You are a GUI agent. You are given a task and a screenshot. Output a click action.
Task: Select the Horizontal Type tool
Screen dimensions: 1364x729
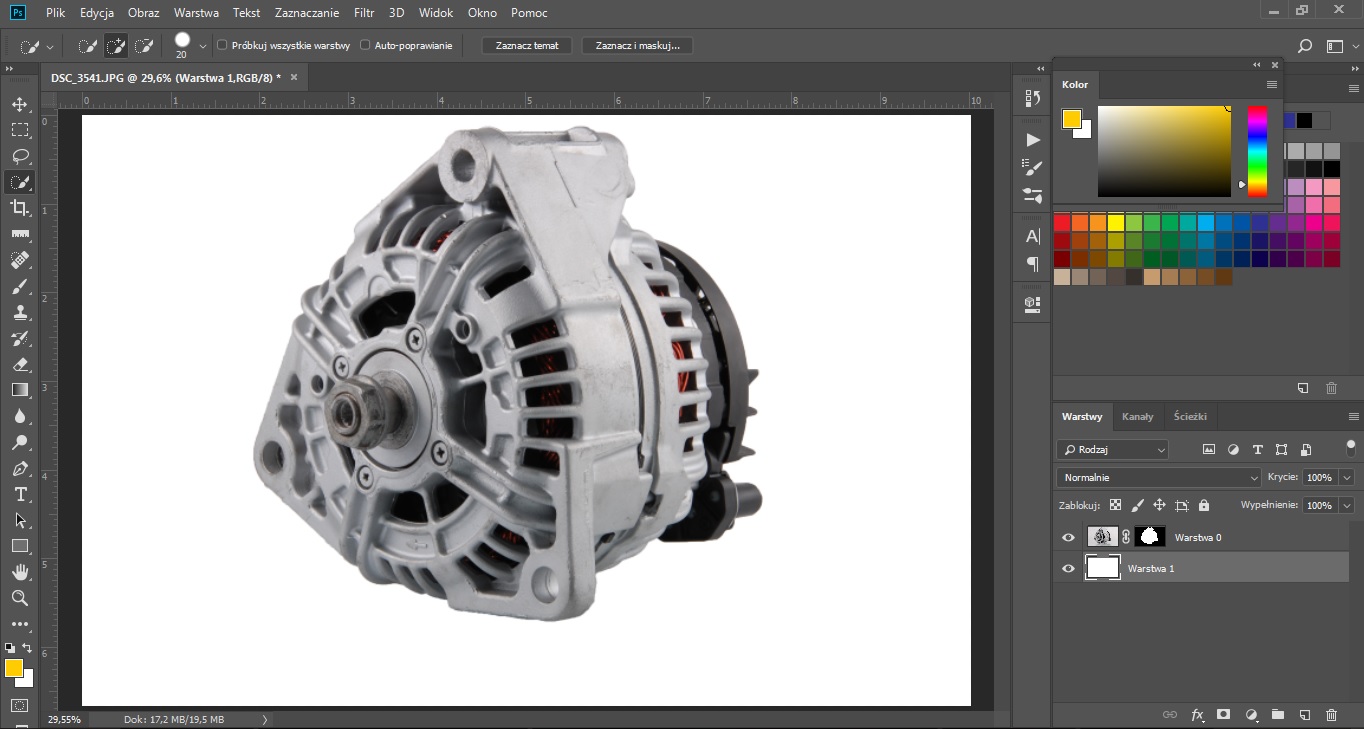pyautogui.click(x=20, y=494)
